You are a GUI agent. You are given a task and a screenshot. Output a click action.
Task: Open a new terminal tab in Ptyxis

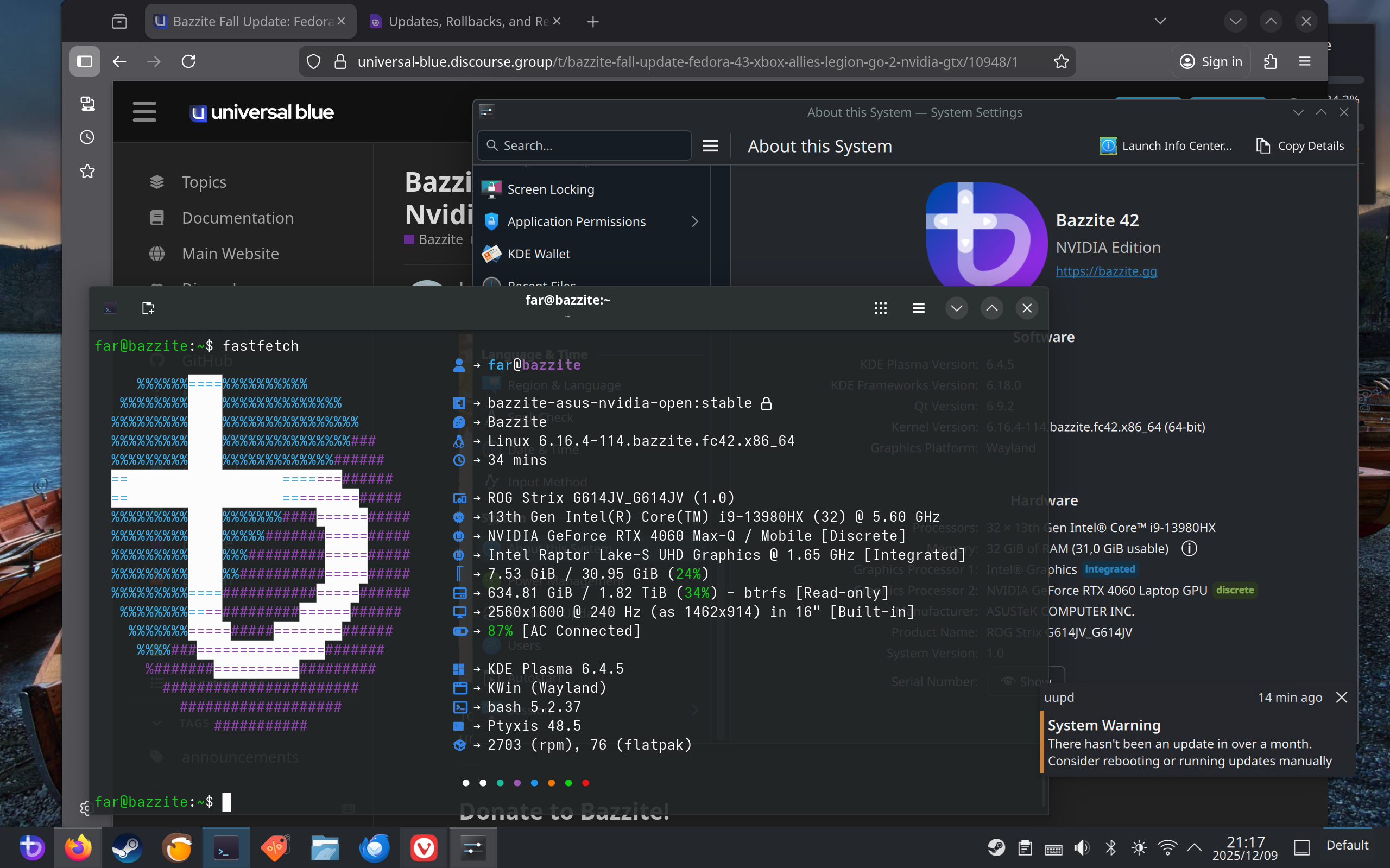148,308
